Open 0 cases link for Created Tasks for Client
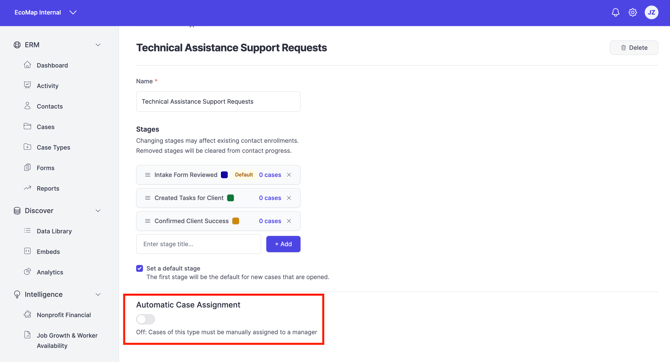 click(270, 198)
